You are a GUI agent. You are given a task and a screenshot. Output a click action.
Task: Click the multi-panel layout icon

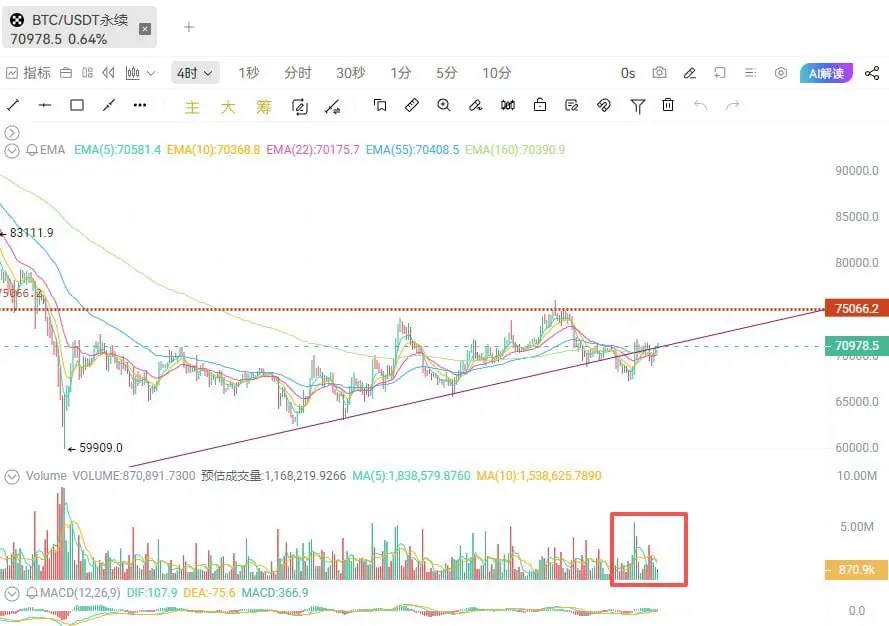pos(87,73)
